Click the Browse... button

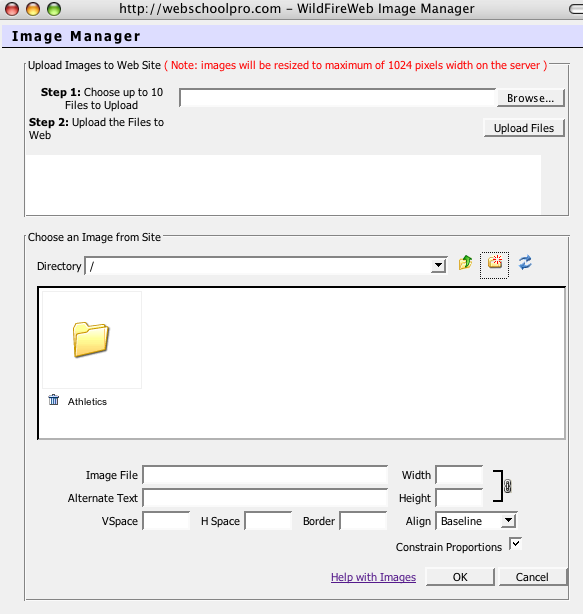(x=531, y=98)
